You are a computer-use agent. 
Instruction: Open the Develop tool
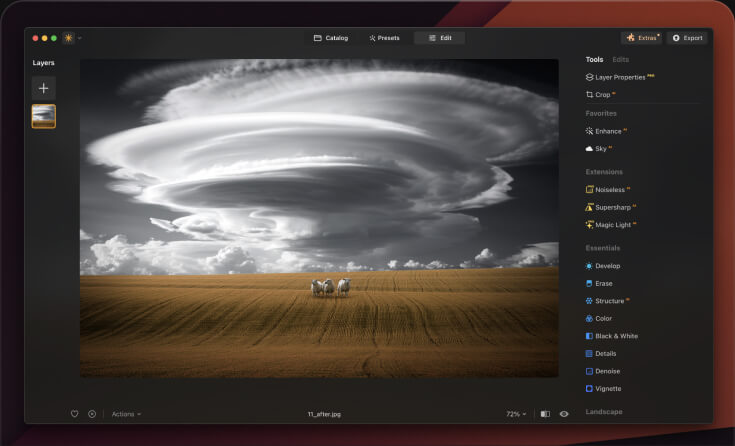click(603, 266)
